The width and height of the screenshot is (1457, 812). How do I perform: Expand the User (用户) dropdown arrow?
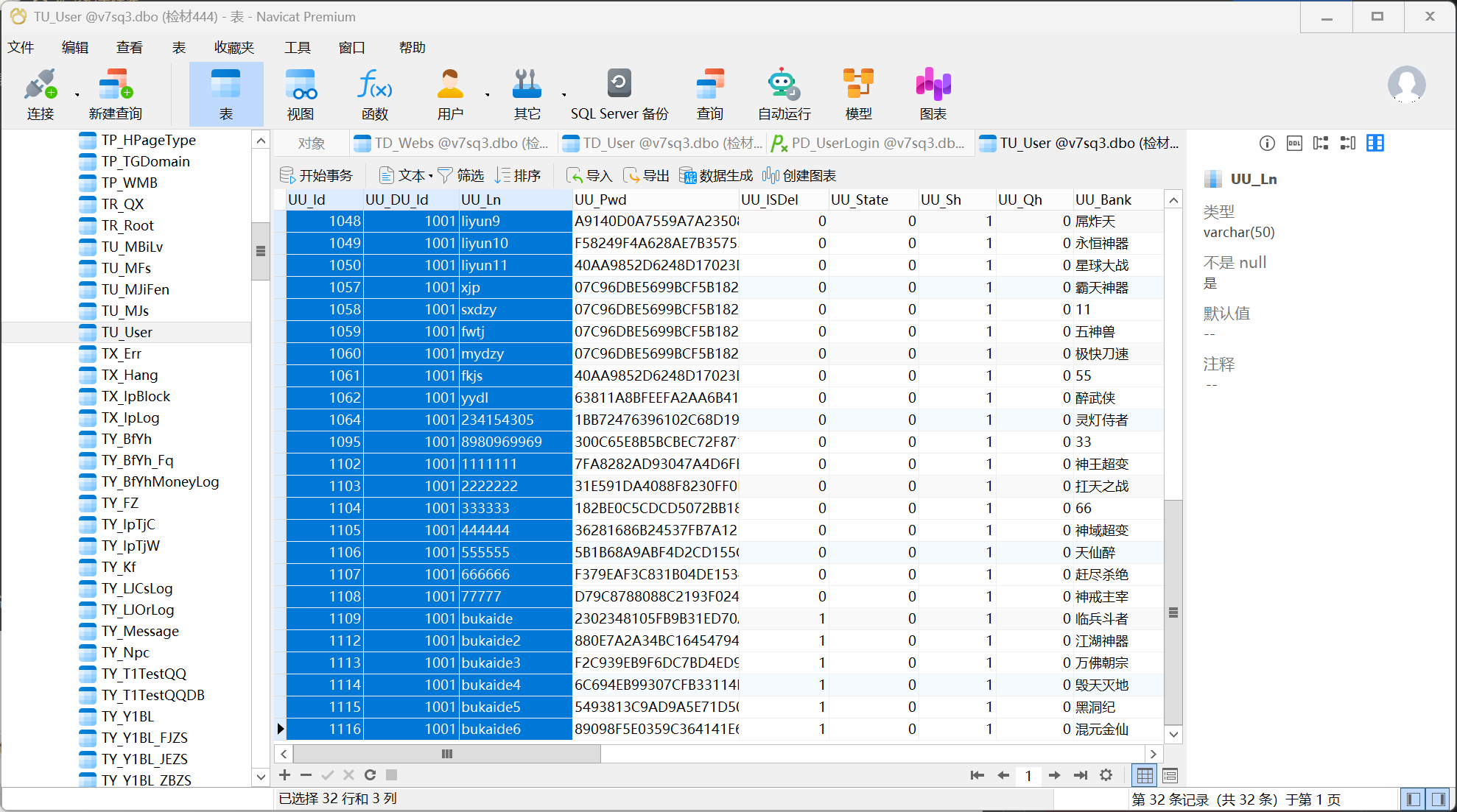pyautogui.click(x=488, y=95)
